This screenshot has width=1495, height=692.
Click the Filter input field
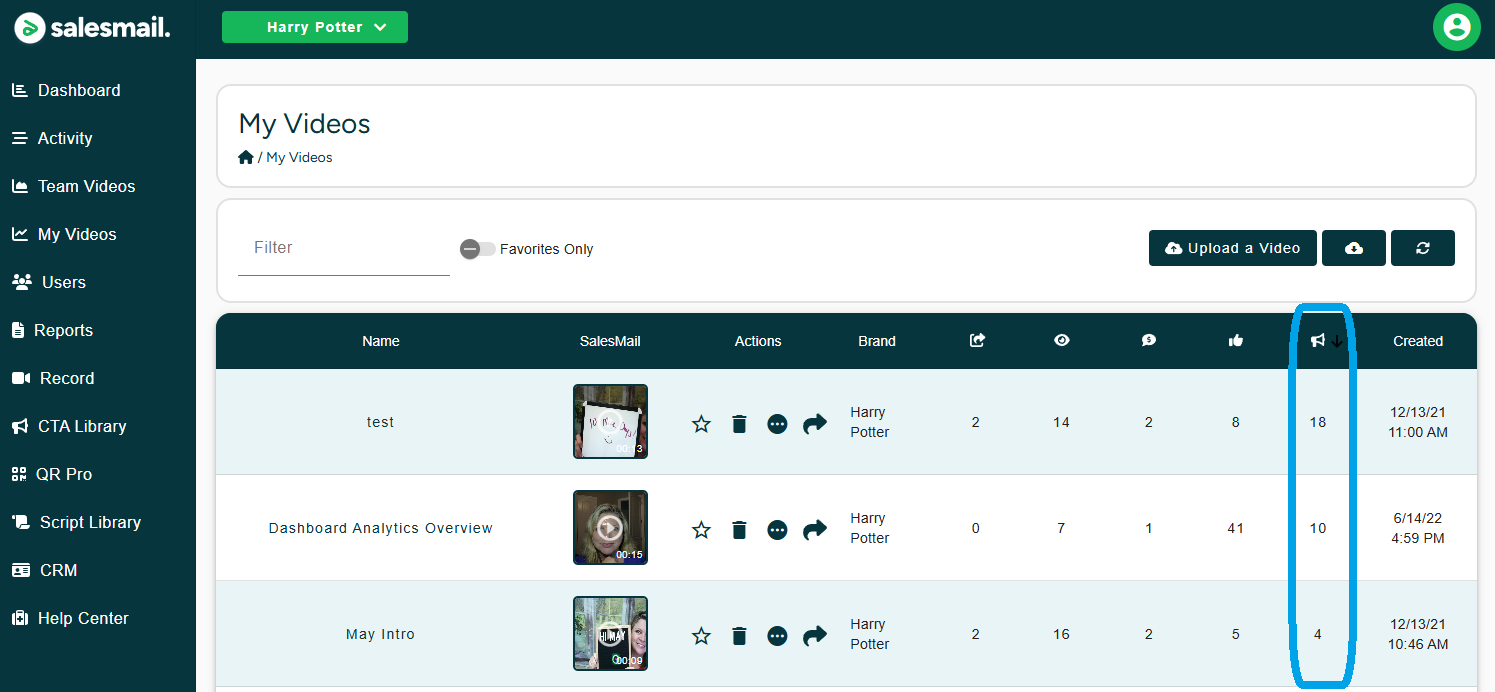[343, 248]
